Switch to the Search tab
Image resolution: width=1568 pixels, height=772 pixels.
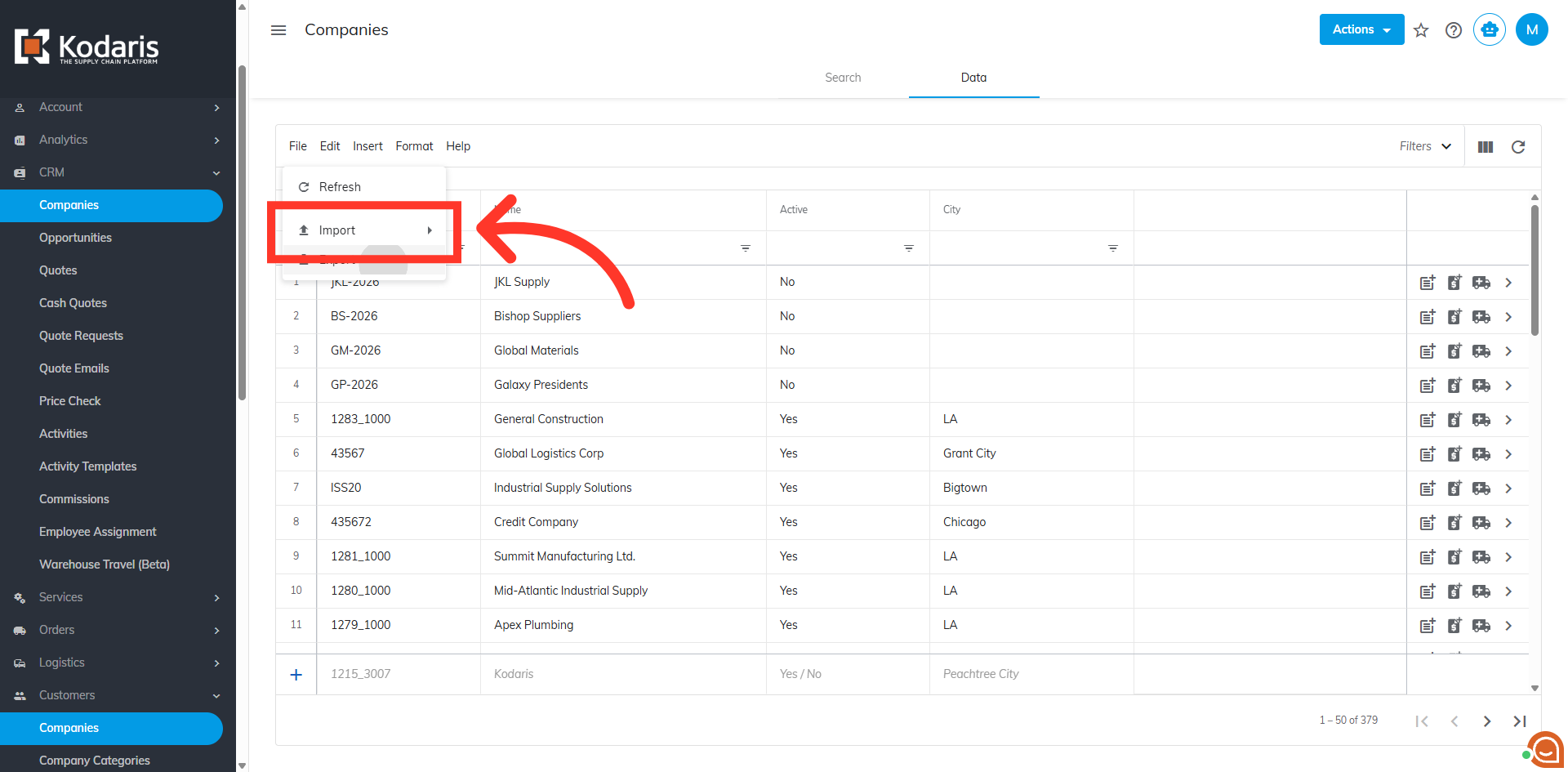click(x=843, y=78)
